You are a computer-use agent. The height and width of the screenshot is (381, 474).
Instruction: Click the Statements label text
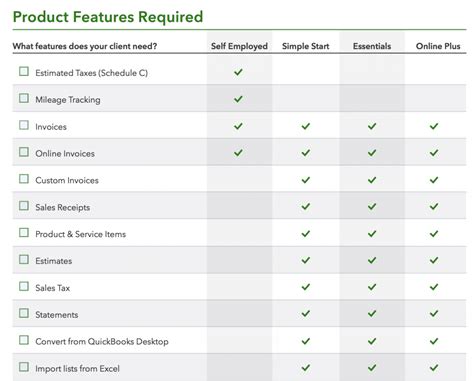pos(57,315)
